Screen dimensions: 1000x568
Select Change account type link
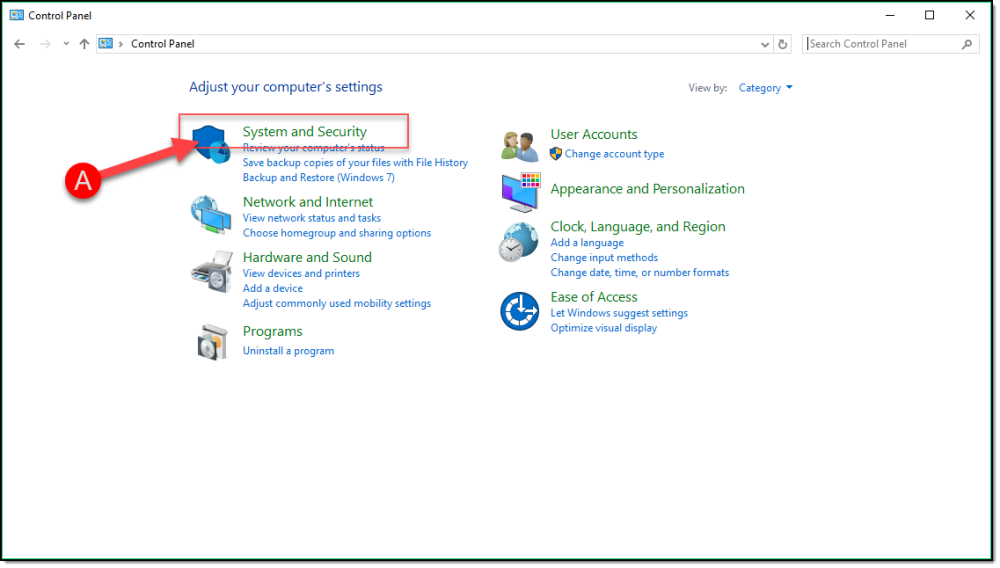click(x=614, y=154)
